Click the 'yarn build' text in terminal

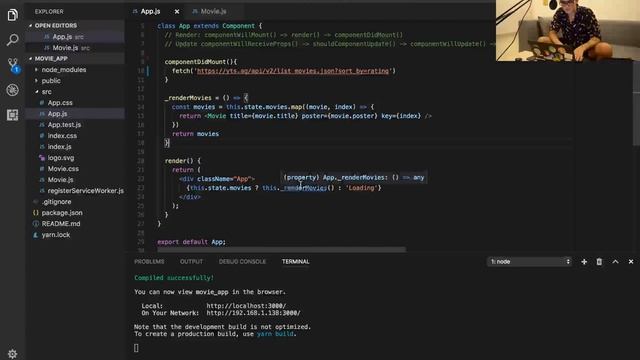click(x=275, y=334)
